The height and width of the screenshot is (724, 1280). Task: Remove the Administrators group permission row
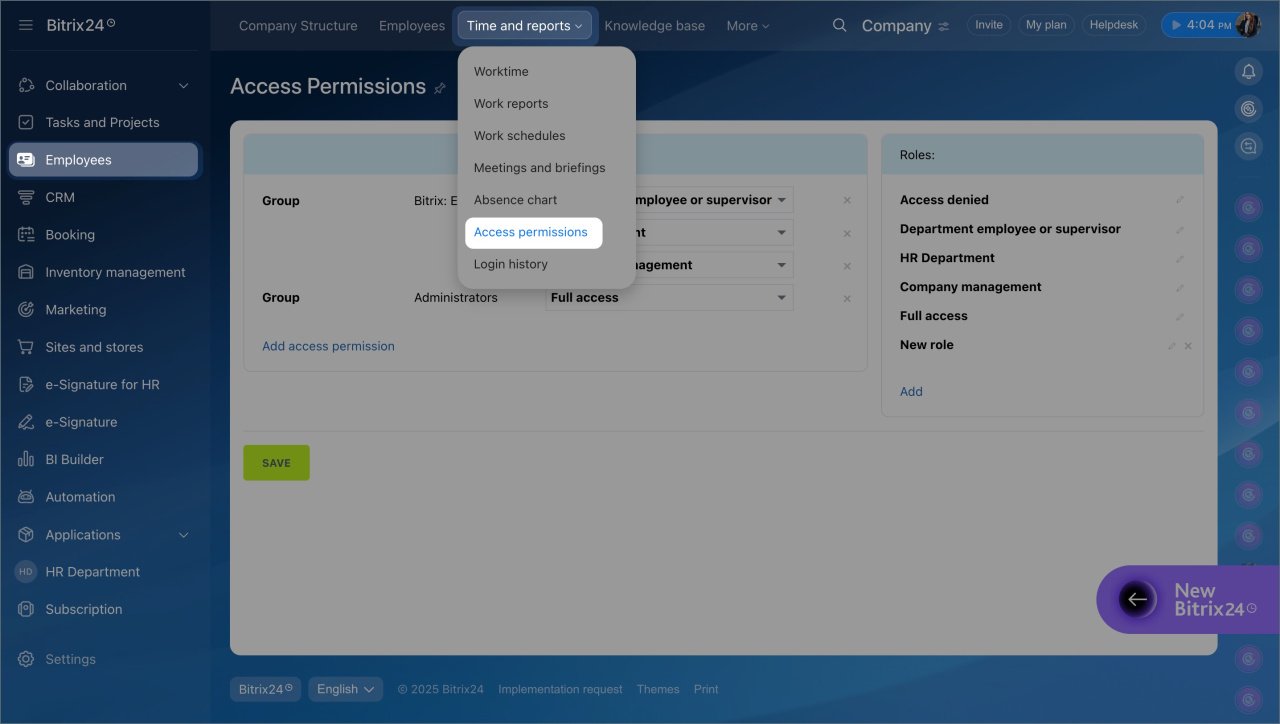(x=847, y=299)
